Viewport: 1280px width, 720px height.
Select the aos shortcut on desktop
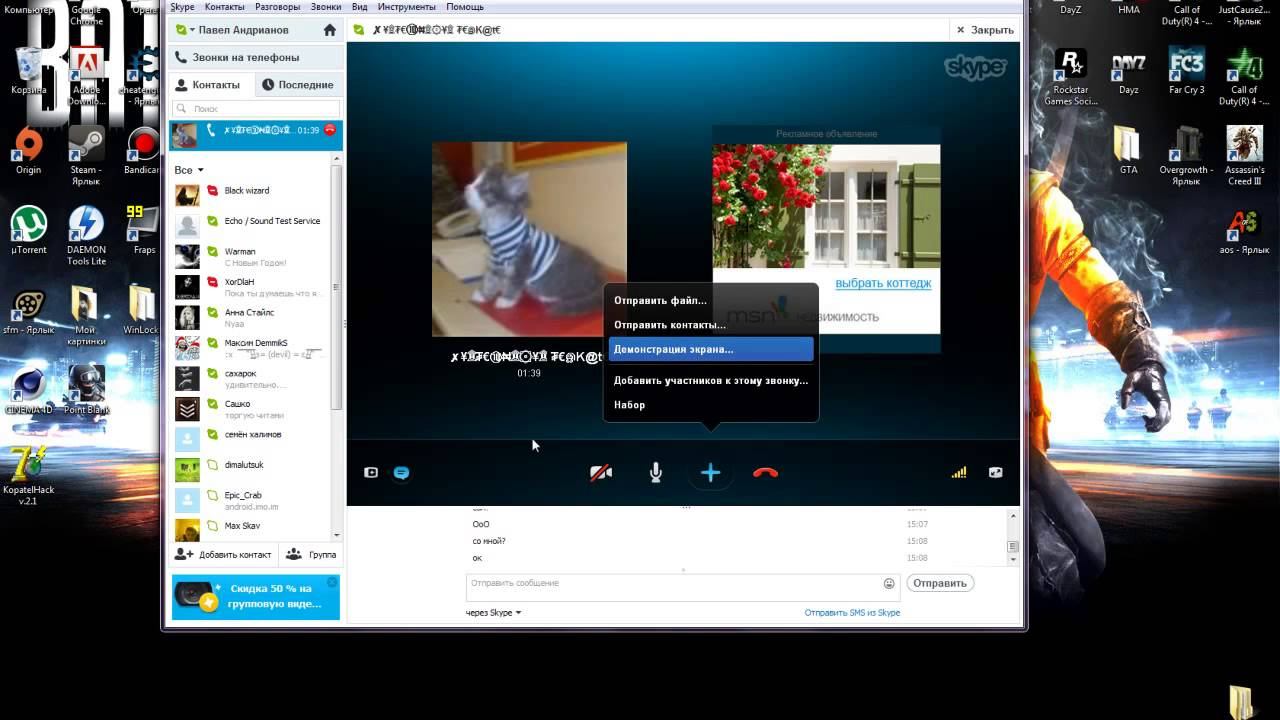[x=1244, y=232]
